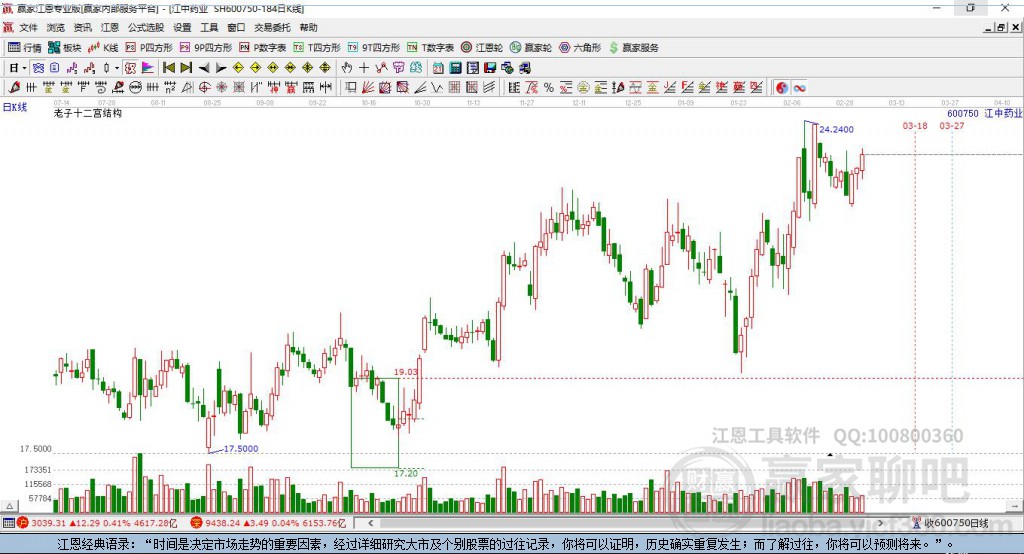
Task: Select the red pencil drawing tool
Action: 14,88
